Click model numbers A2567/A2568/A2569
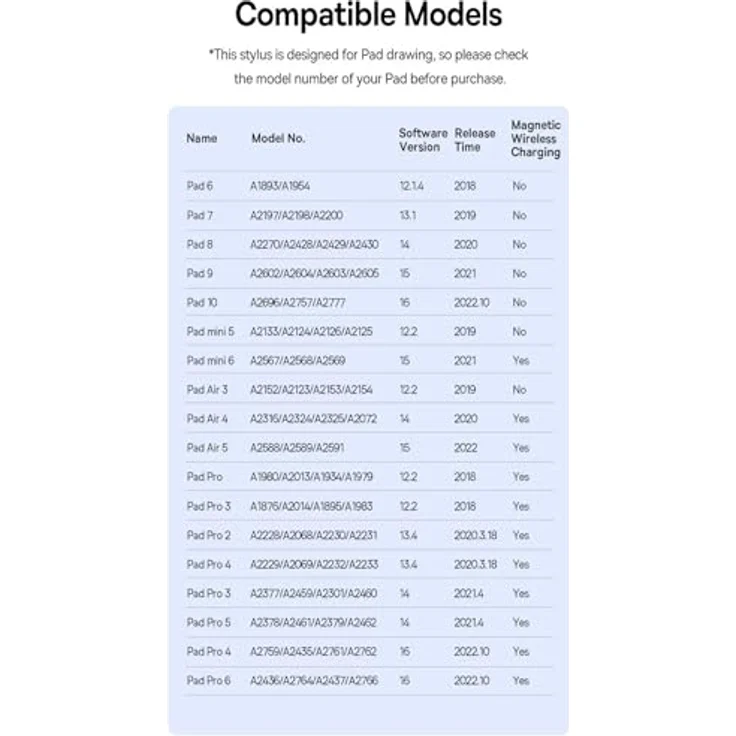Image resolution: width=736 pixels, height=736 pixels. [x=297, y=360]
